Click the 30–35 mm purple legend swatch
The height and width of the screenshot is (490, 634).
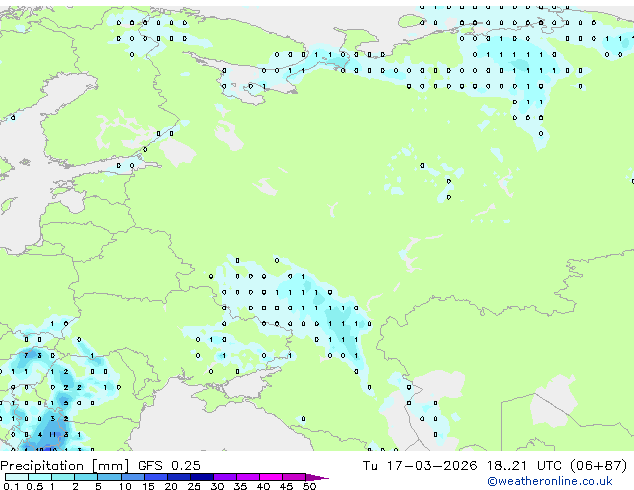pos(225,477)
